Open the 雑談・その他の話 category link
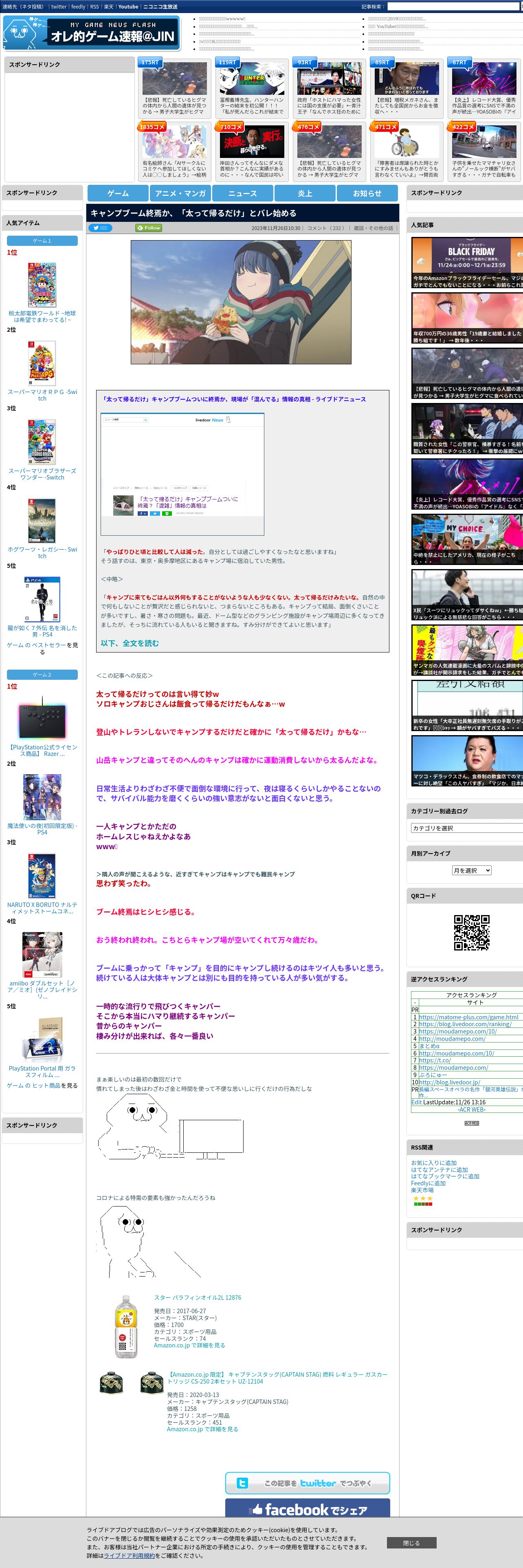 point(373,228)
